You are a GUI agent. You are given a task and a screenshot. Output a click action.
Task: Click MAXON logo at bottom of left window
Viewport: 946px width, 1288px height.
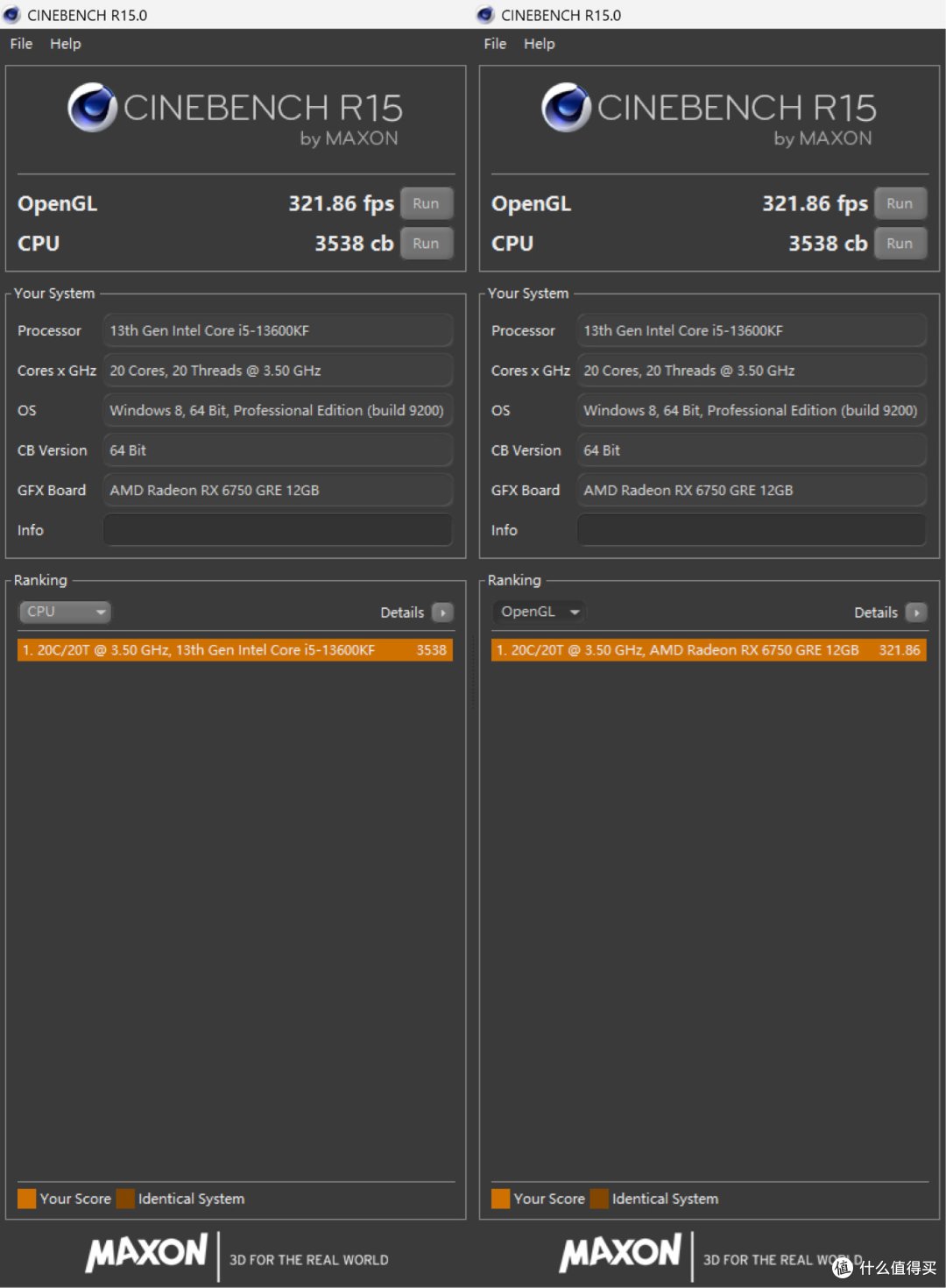pyautogui.click(x=147, y=1253)
